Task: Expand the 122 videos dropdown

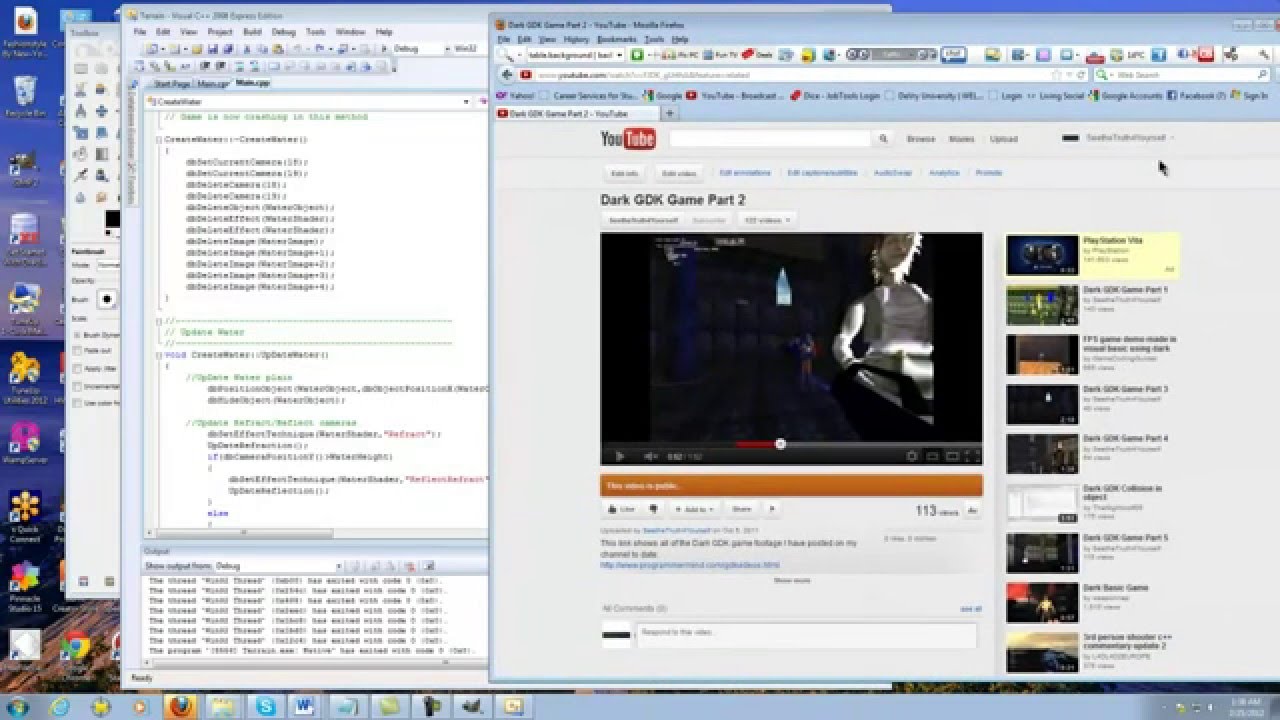Action: tap(765, 220)
